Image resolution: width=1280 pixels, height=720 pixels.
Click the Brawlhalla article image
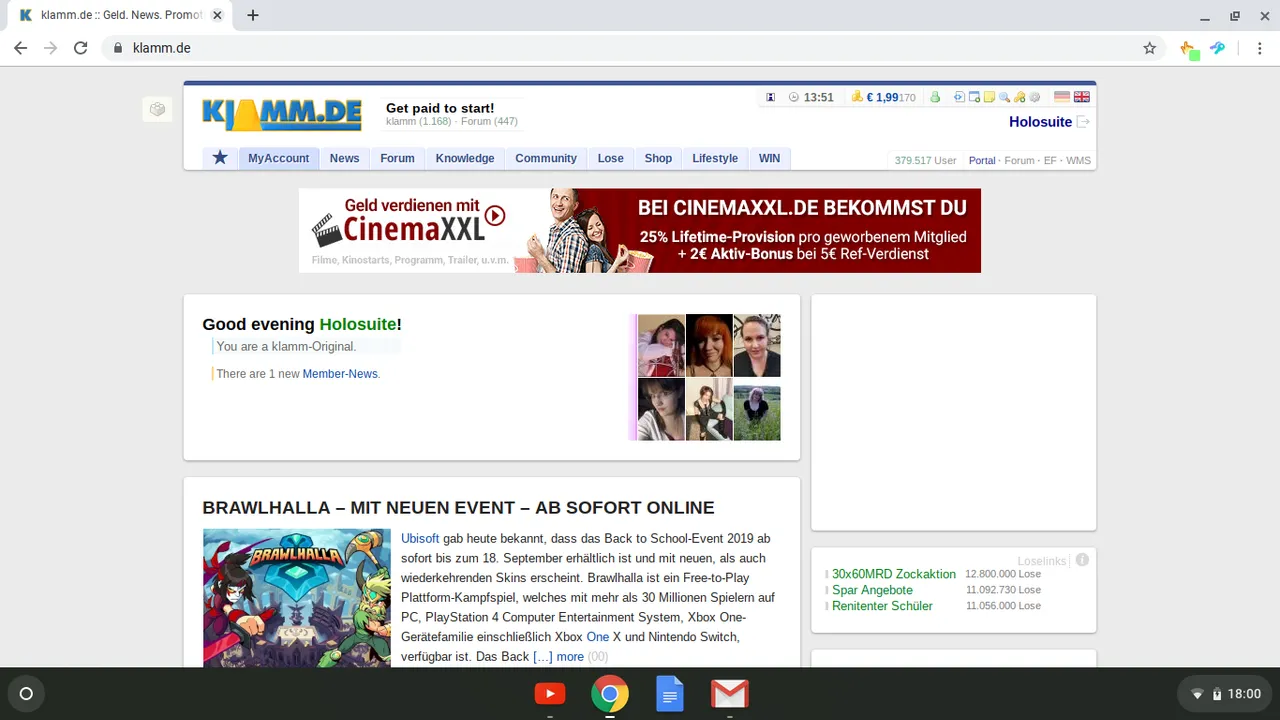click(297, 598)
